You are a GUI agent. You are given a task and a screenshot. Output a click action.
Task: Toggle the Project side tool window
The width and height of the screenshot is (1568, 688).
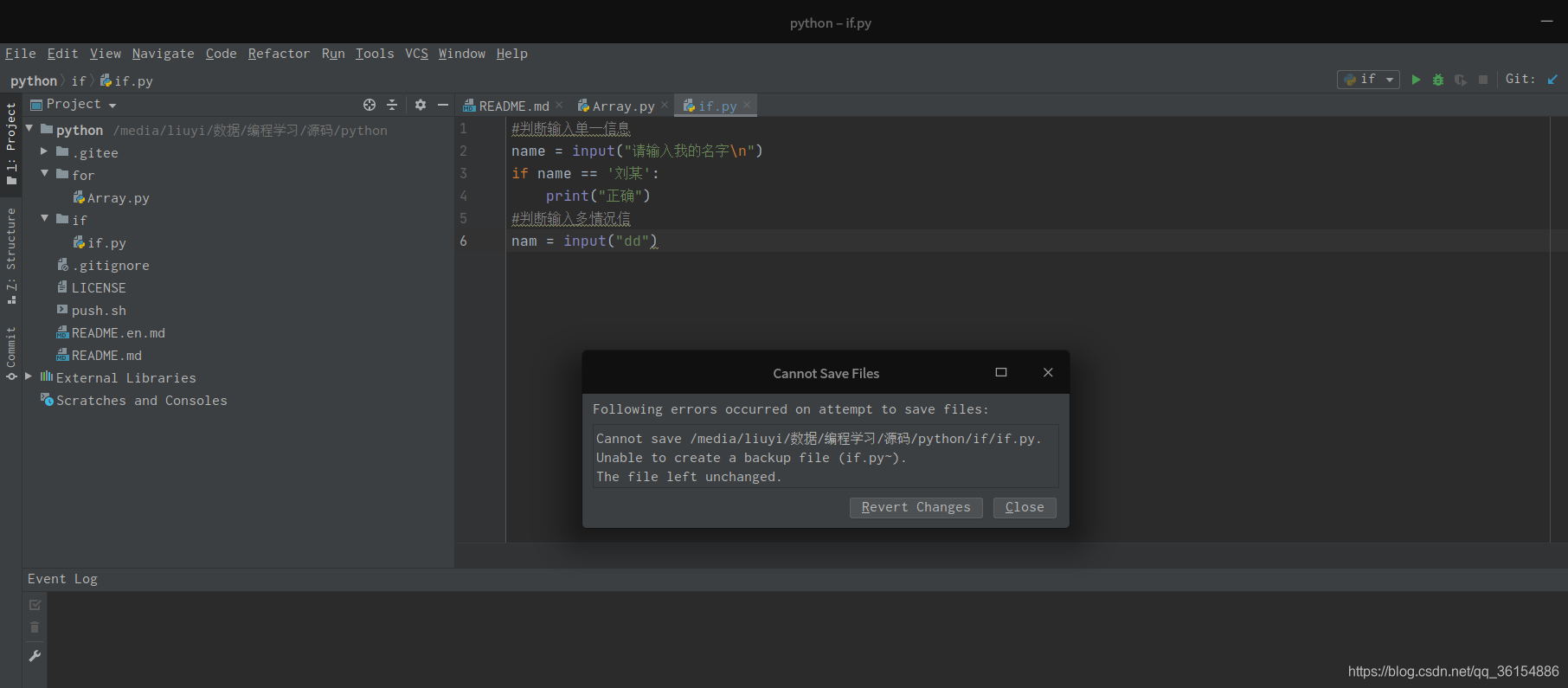(10, 144)
